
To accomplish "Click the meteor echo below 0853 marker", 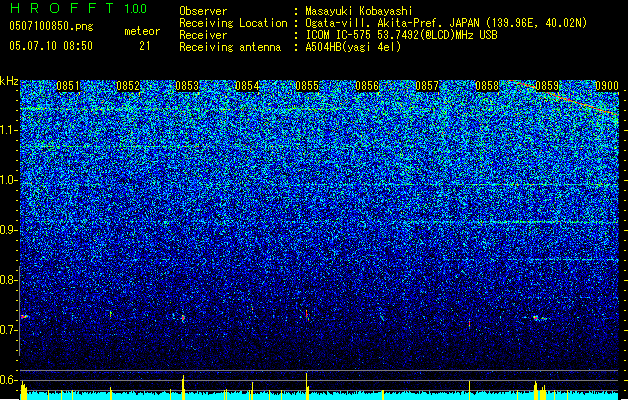I will tap(183, 318).
